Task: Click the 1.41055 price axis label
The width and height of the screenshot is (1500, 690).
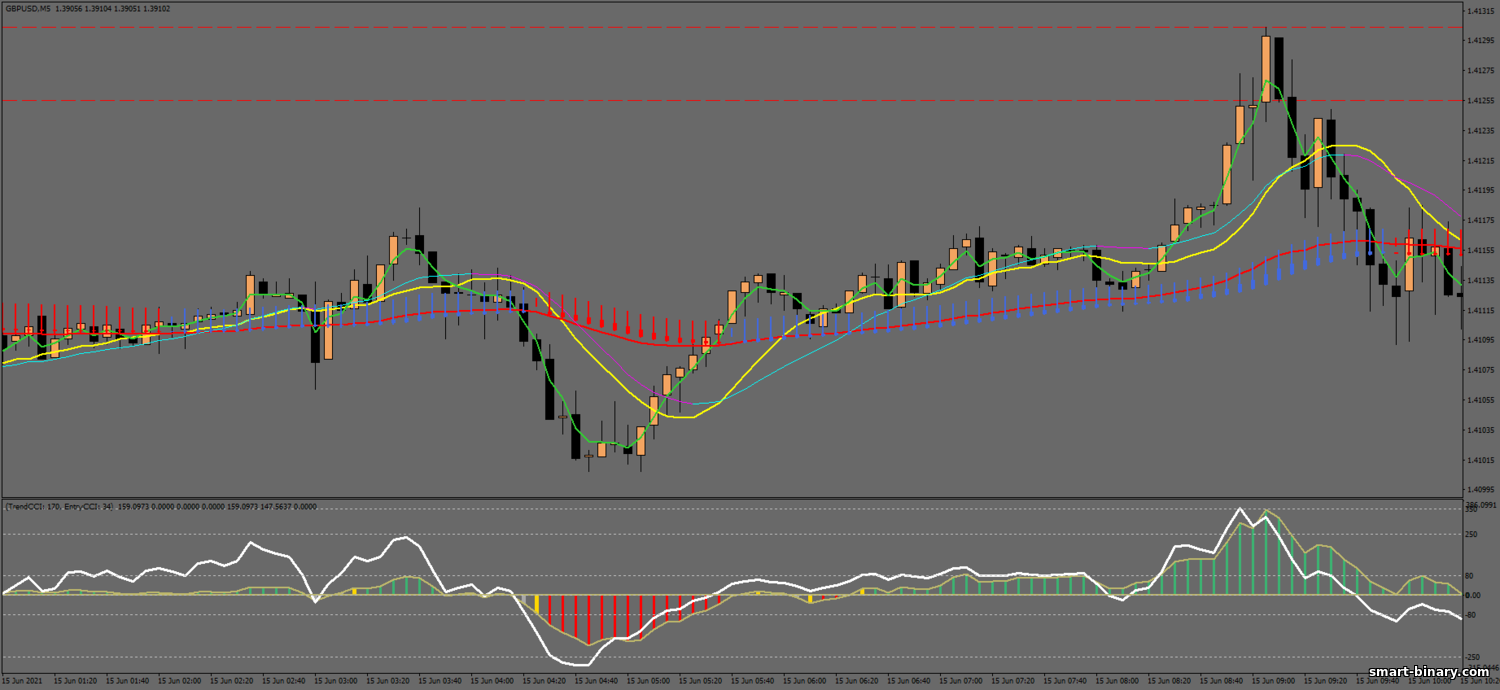Action: (1480, 400)
